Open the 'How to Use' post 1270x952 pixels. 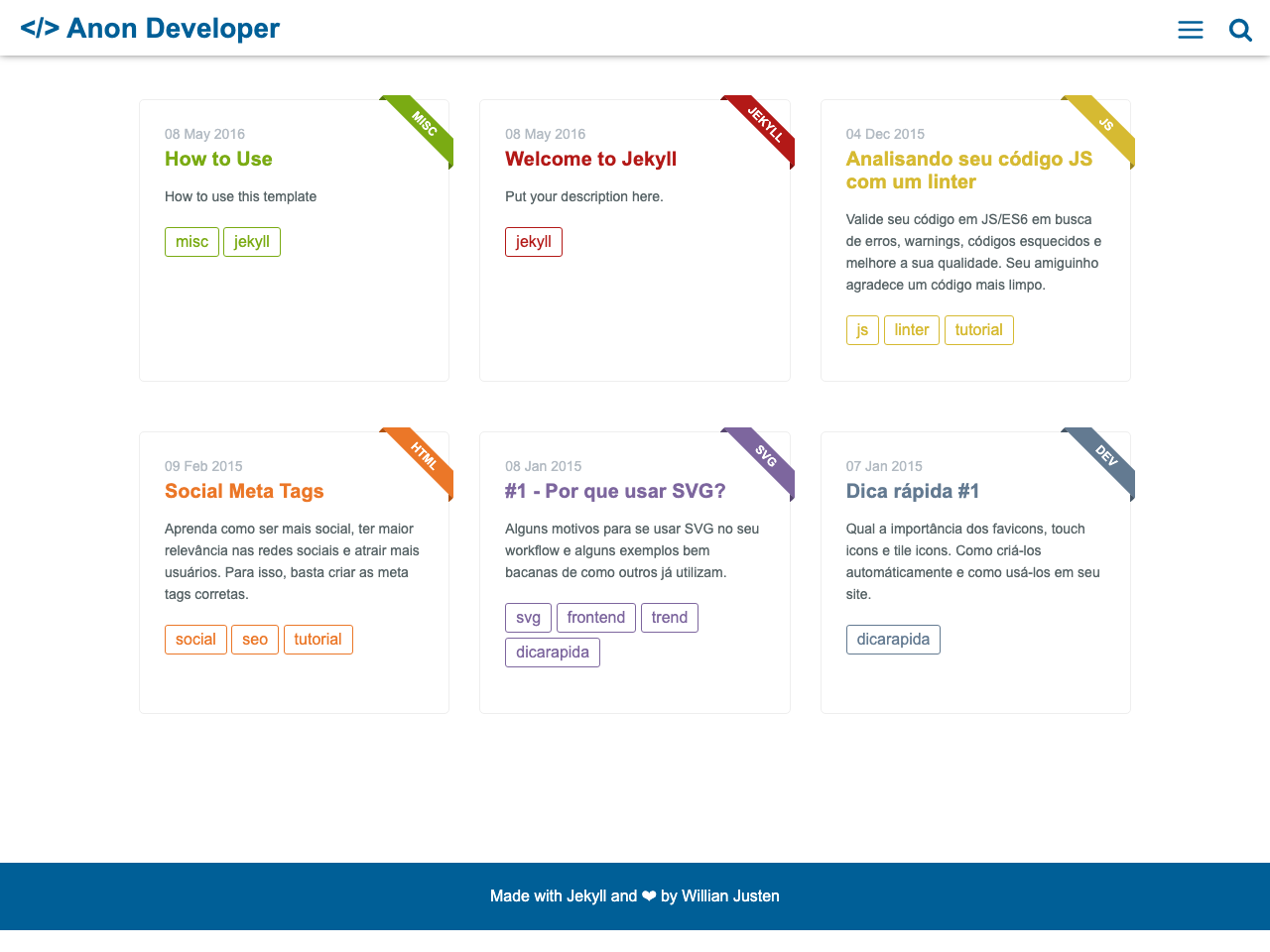218,159
